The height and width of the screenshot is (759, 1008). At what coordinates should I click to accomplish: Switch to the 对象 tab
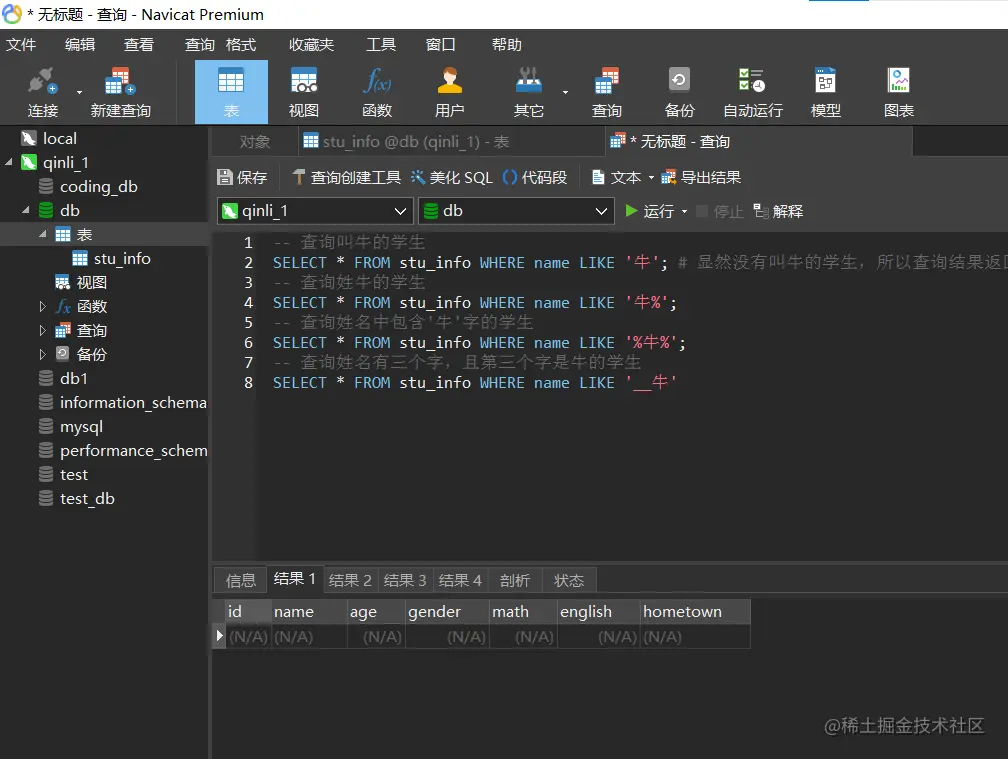[x=255, y=142]
